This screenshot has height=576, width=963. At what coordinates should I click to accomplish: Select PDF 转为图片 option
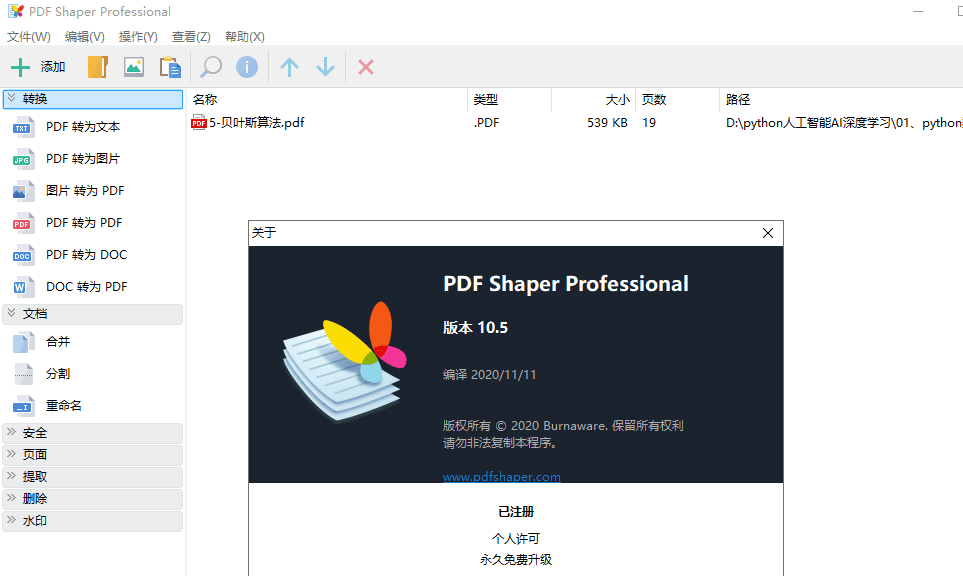tap(83, 159)
